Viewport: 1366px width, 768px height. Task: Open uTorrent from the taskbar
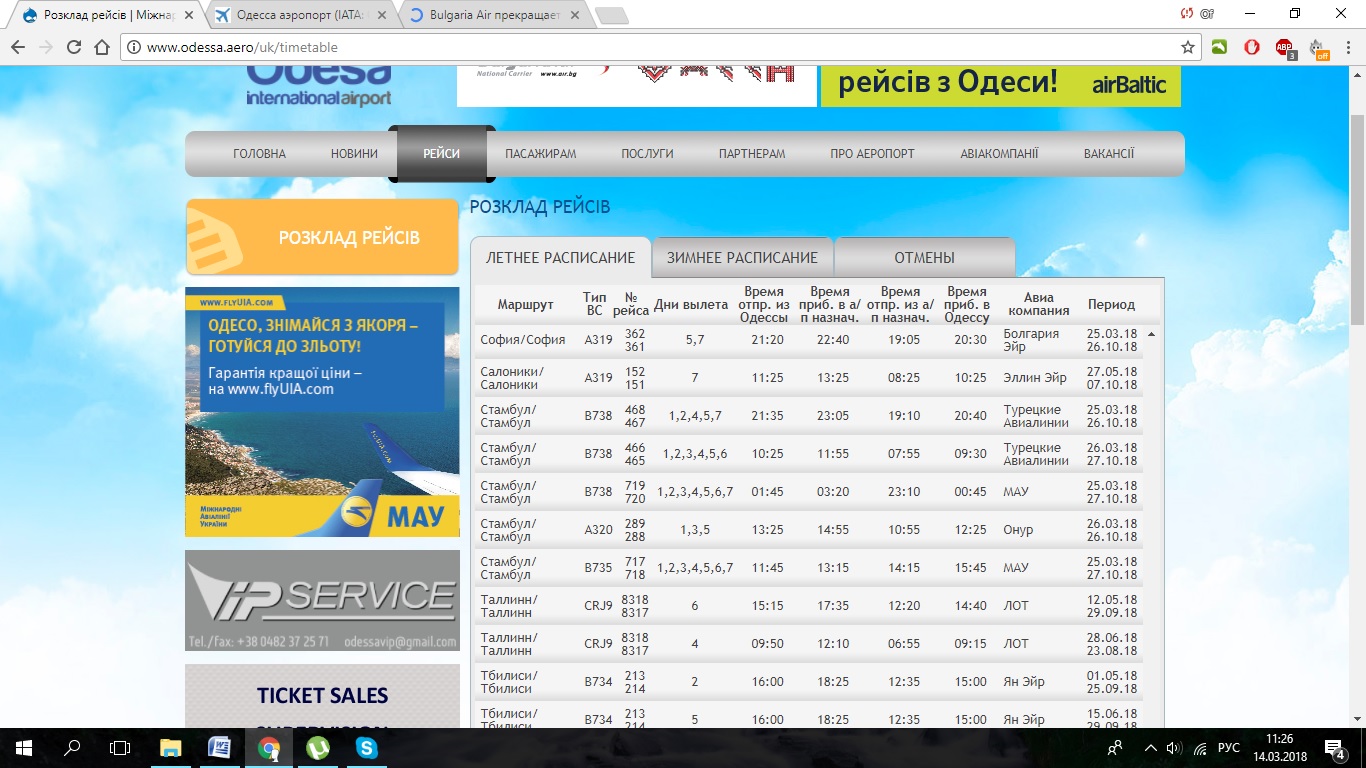[x=318, y=747]
